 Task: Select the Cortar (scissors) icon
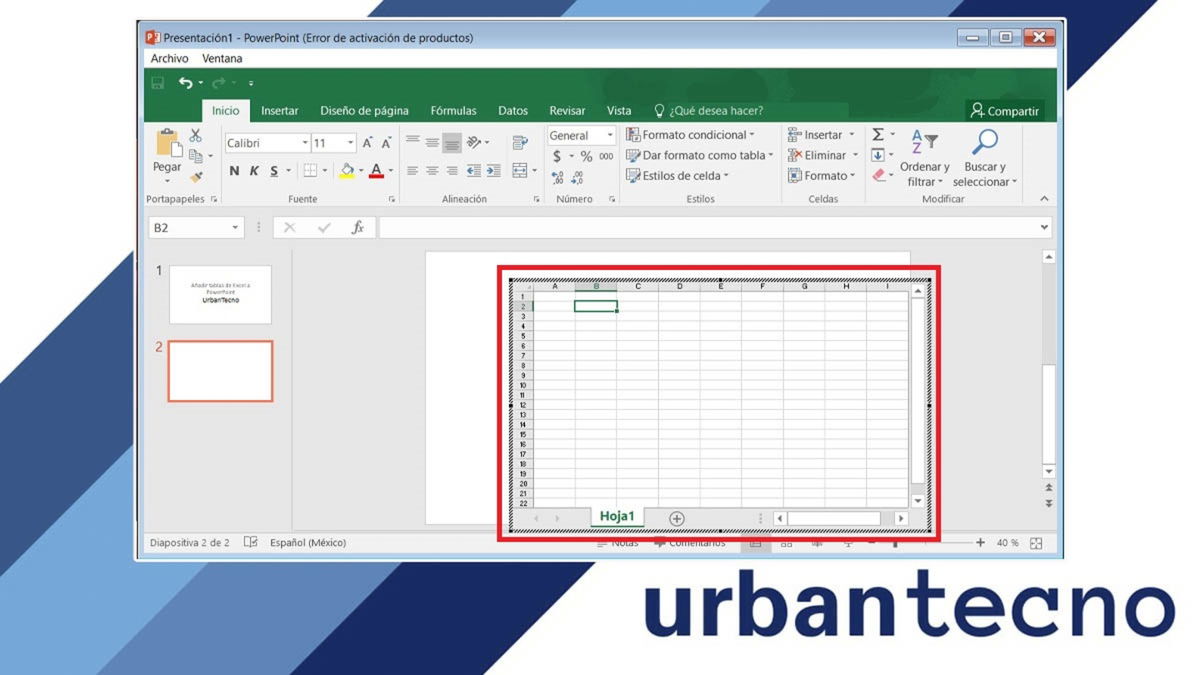tap(195, 134)
